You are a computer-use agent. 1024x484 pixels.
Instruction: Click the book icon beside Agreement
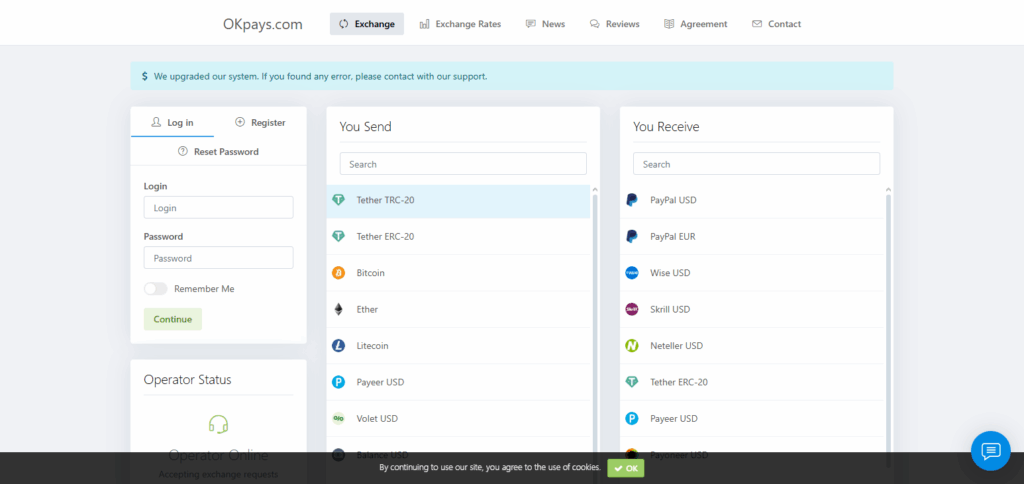tap(669, 24)
